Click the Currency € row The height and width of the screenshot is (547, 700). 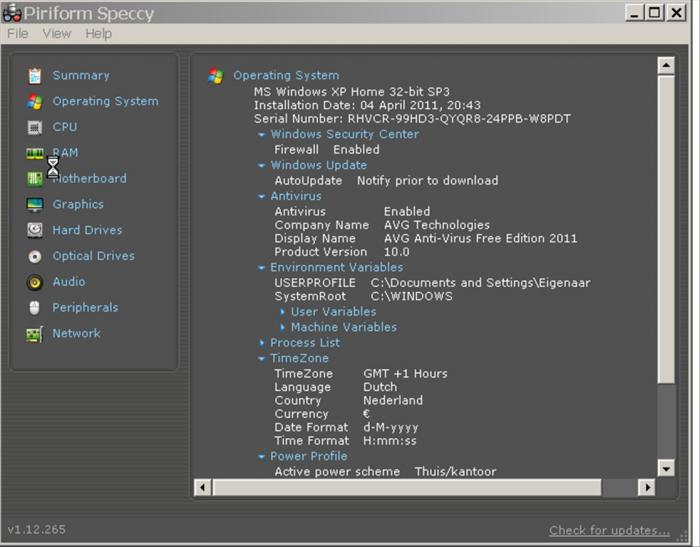(x=322, y=414)
